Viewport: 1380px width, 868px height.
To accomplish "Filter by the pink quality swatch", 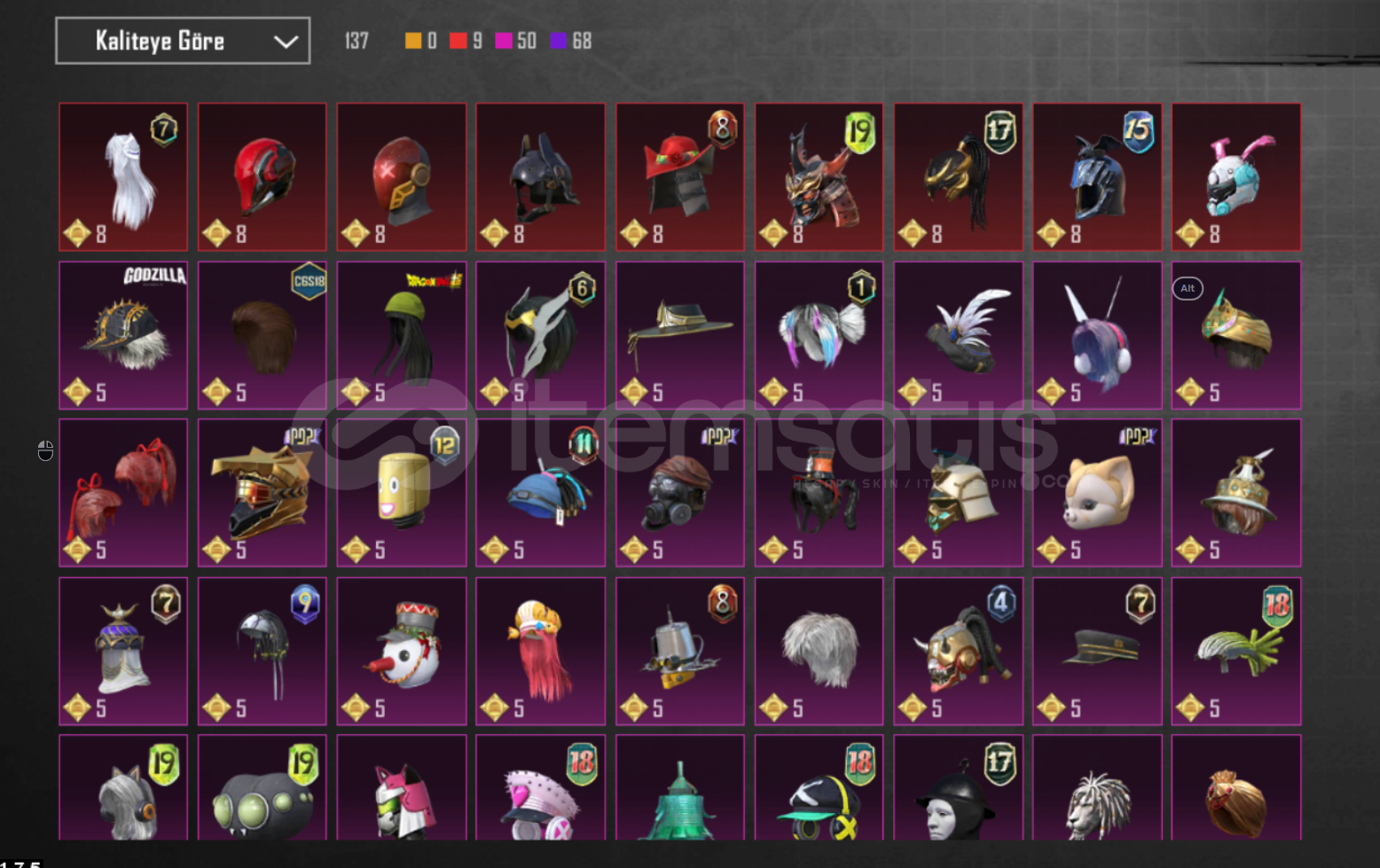I will [x=503, y=41].
